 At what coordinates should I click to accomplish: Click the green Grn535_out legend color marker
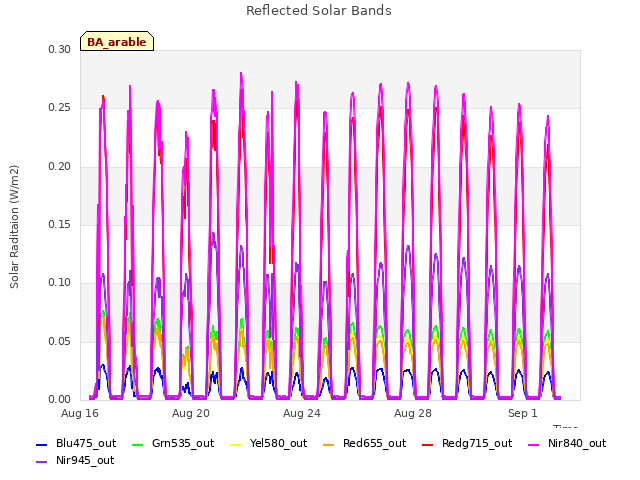point(138,444)
